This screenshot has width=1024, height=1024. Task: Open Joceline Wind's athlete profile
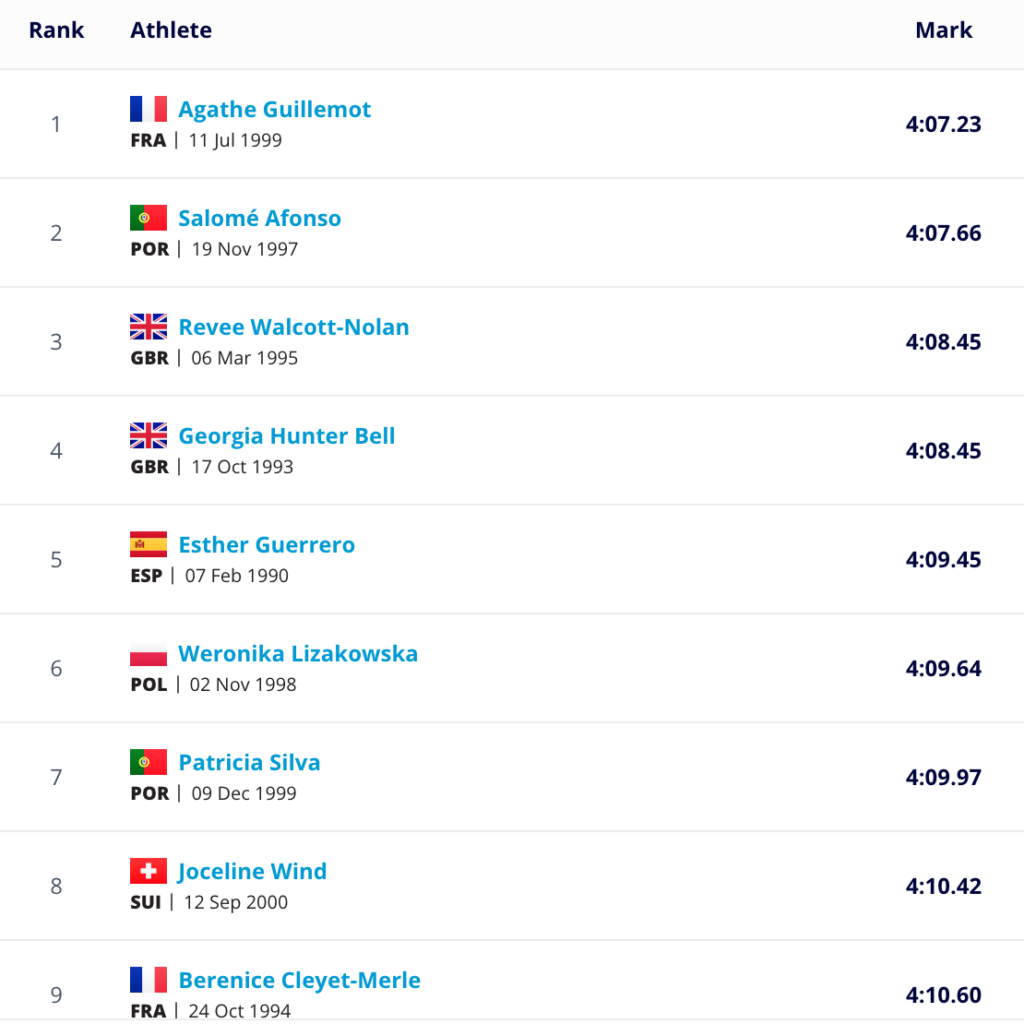(x=252, y=872)
